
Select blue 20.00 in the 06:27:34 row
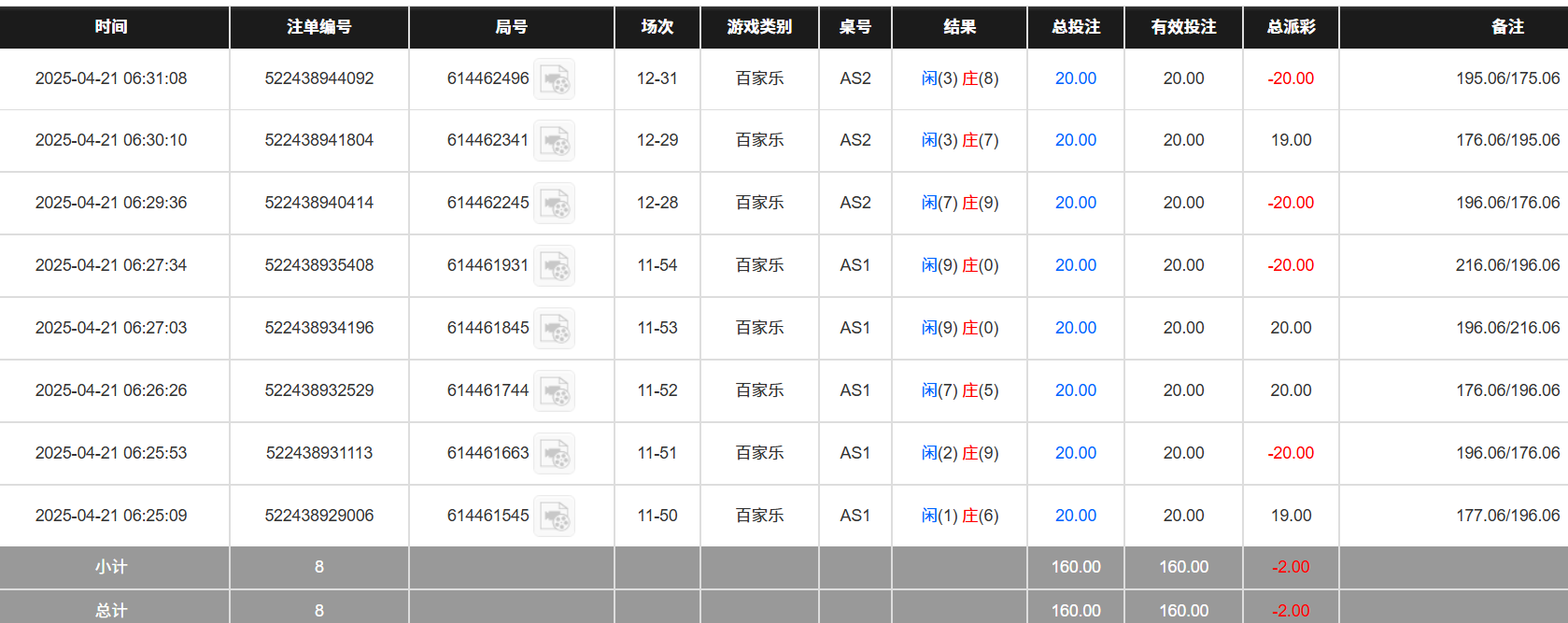coord(1075,265)
